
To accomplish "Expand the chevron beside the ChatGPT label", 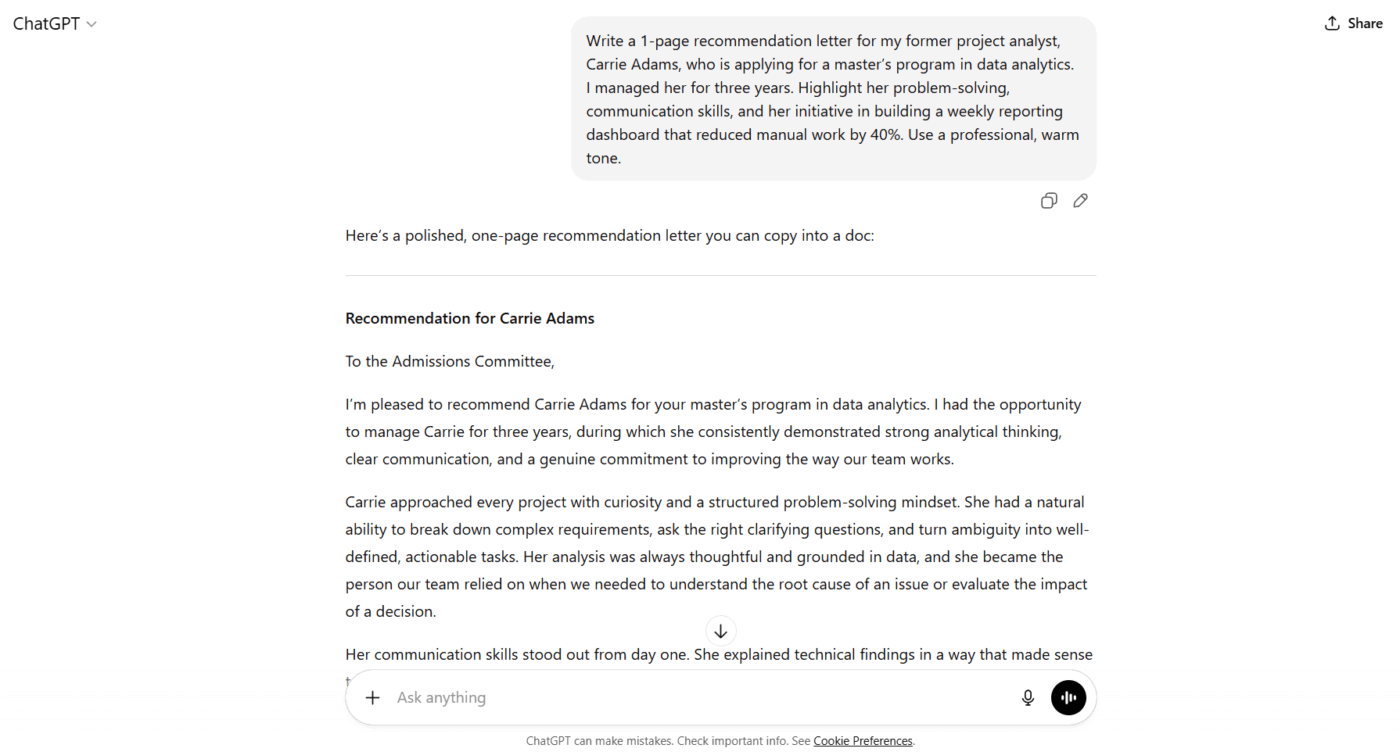I will click(x=90, y=23).
